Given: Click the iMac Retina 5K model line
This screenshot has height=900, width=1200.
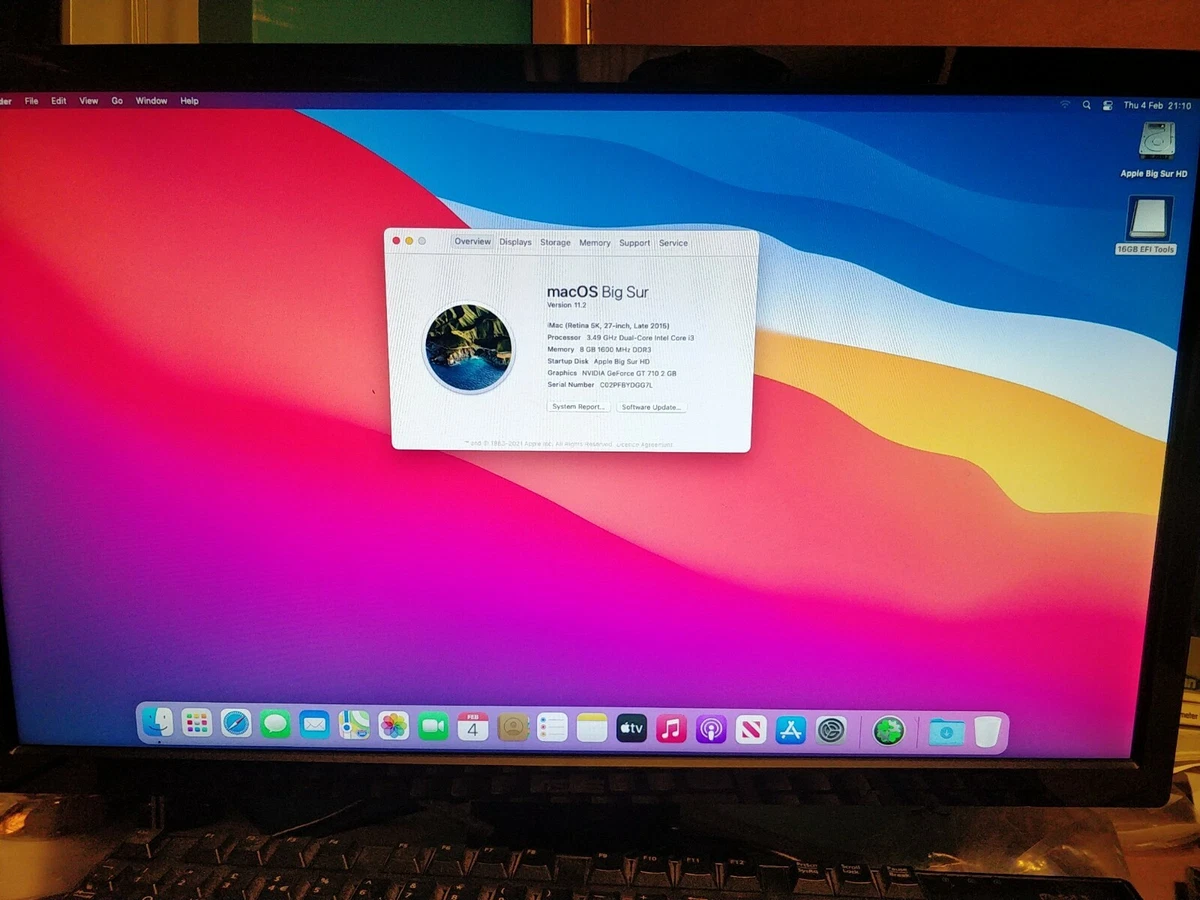Looking at the screenshot, I should click(608, 326).
